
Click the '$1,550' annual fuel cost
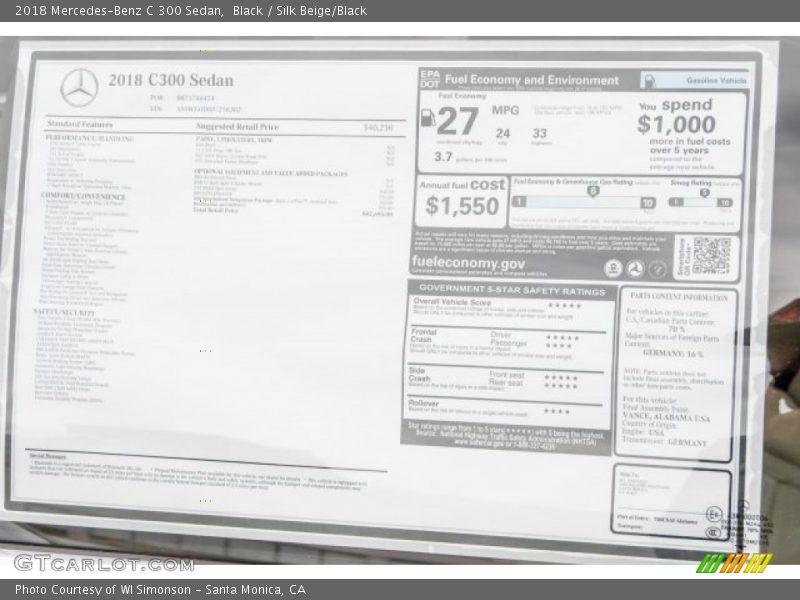462,206
